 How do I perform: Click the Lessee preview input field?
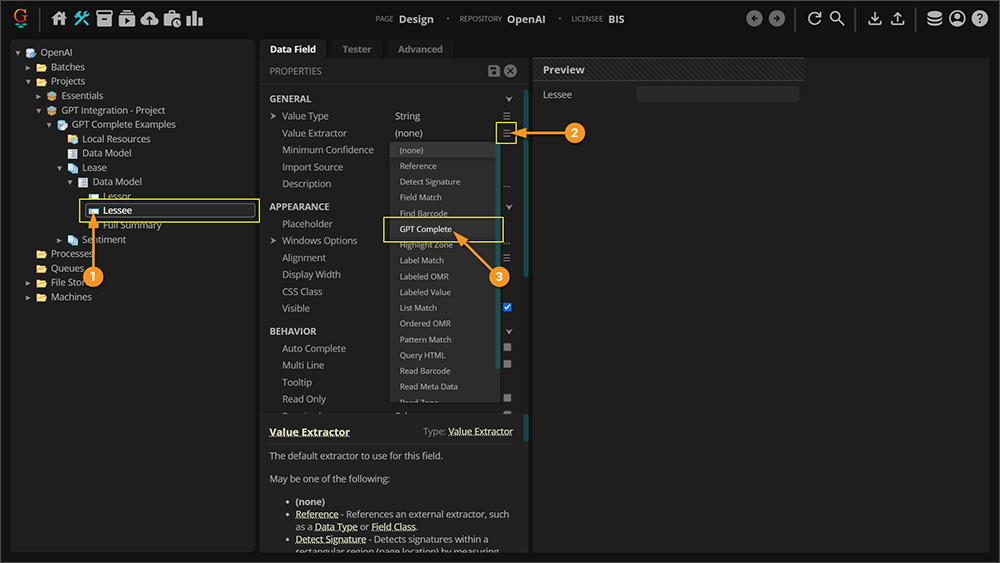coord(717,95)
